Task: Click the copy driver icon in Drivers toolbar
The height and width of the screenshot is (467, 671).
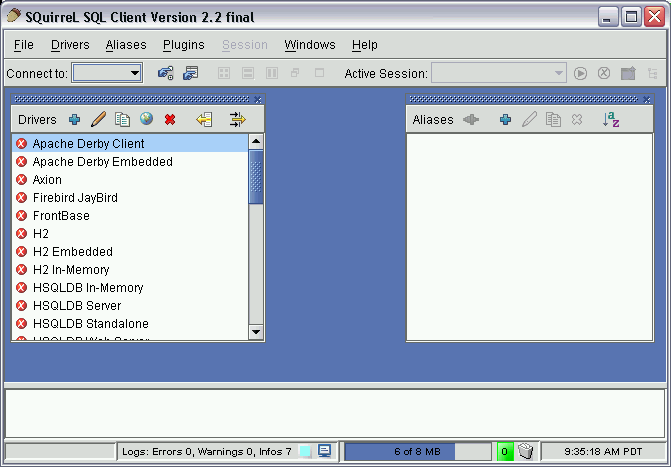Action: coord(122,120)
